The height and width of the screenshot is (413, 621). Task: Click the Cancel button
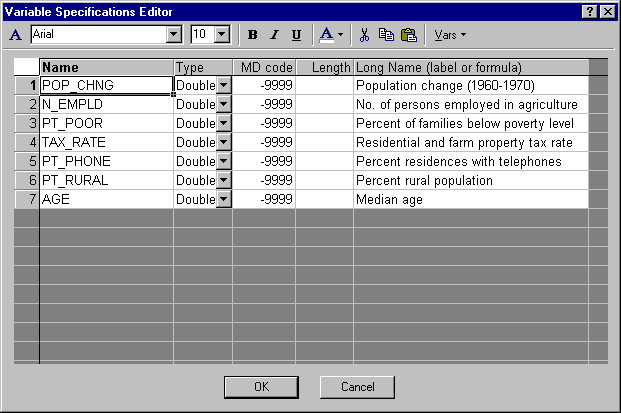pos(357,387)
